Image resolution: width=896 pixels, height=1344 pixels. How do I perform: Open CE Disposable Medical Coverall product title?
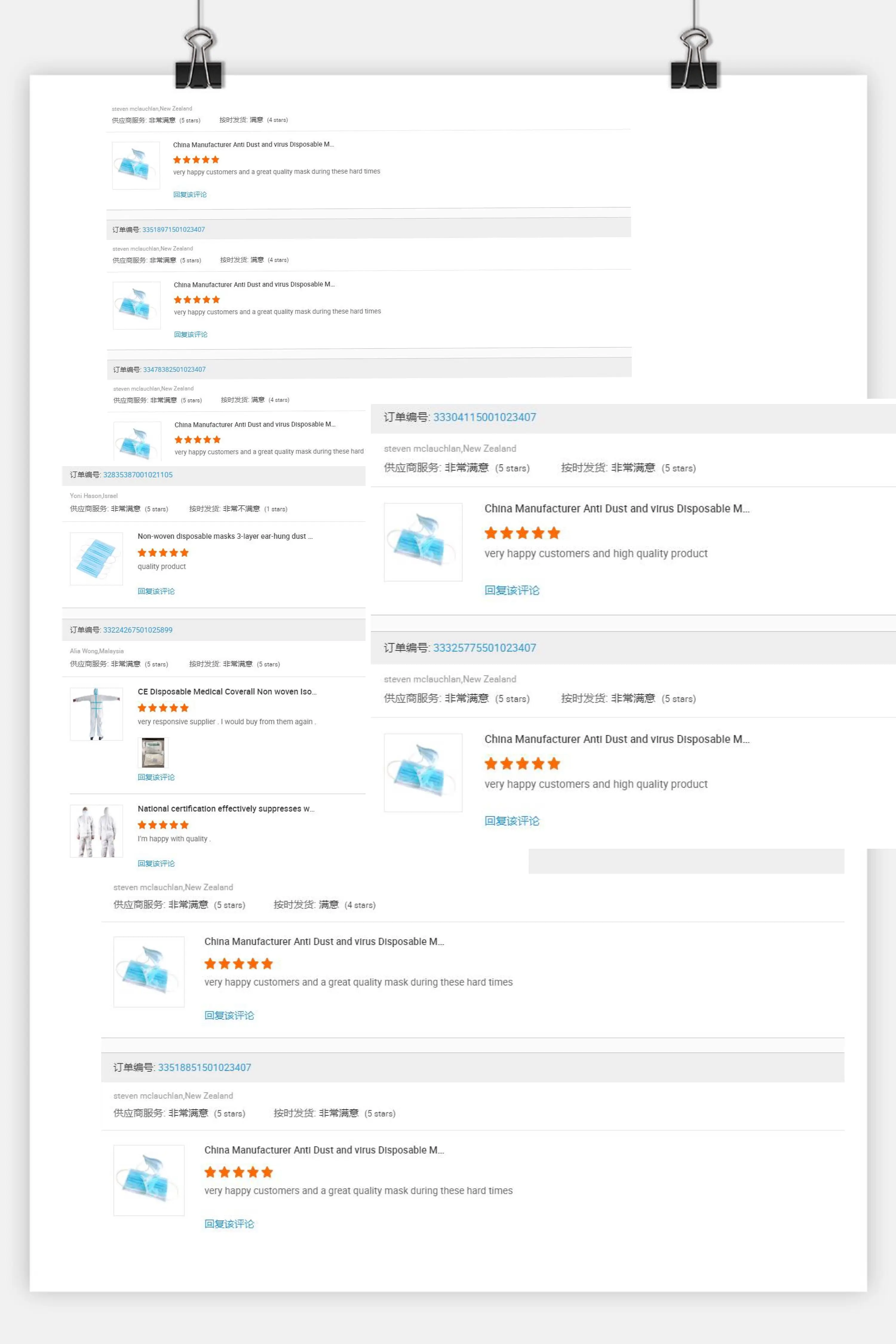227,692
